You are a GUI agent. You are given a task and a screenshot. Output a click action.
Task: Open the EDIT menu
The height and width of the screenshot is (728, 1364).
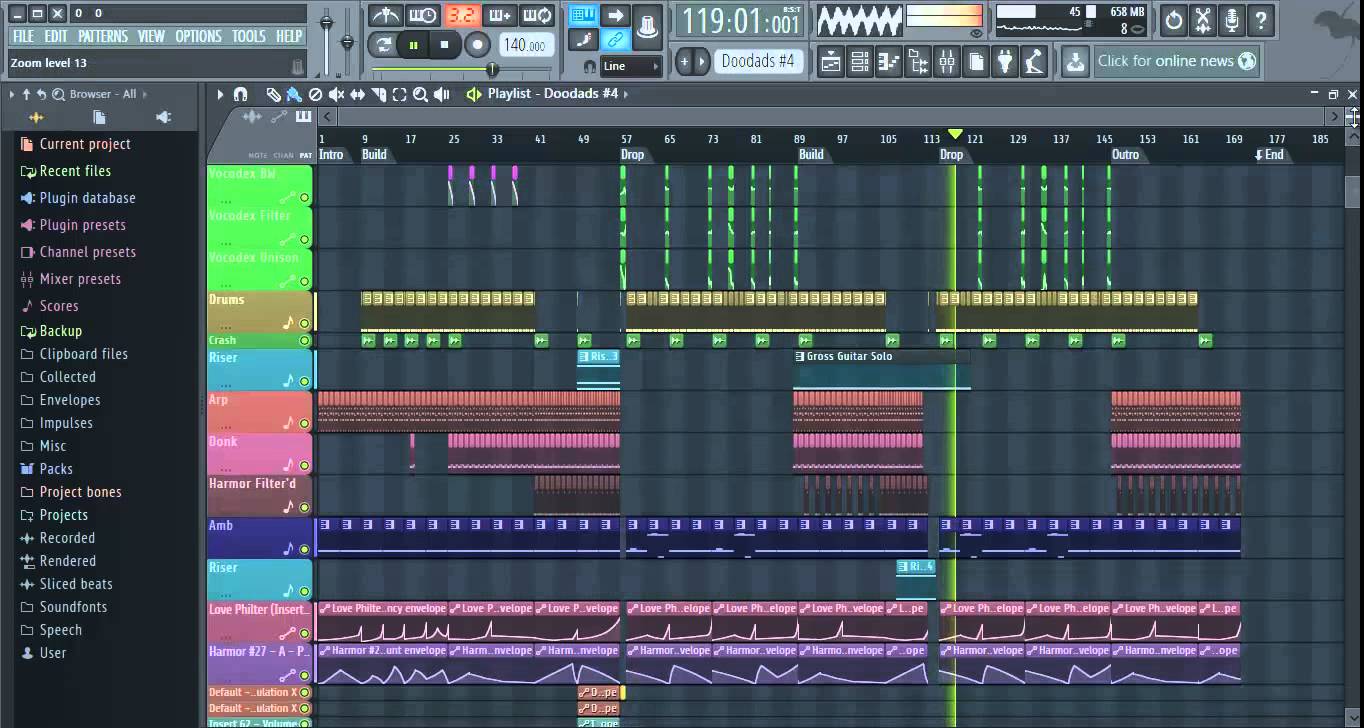tap(56, 36)
